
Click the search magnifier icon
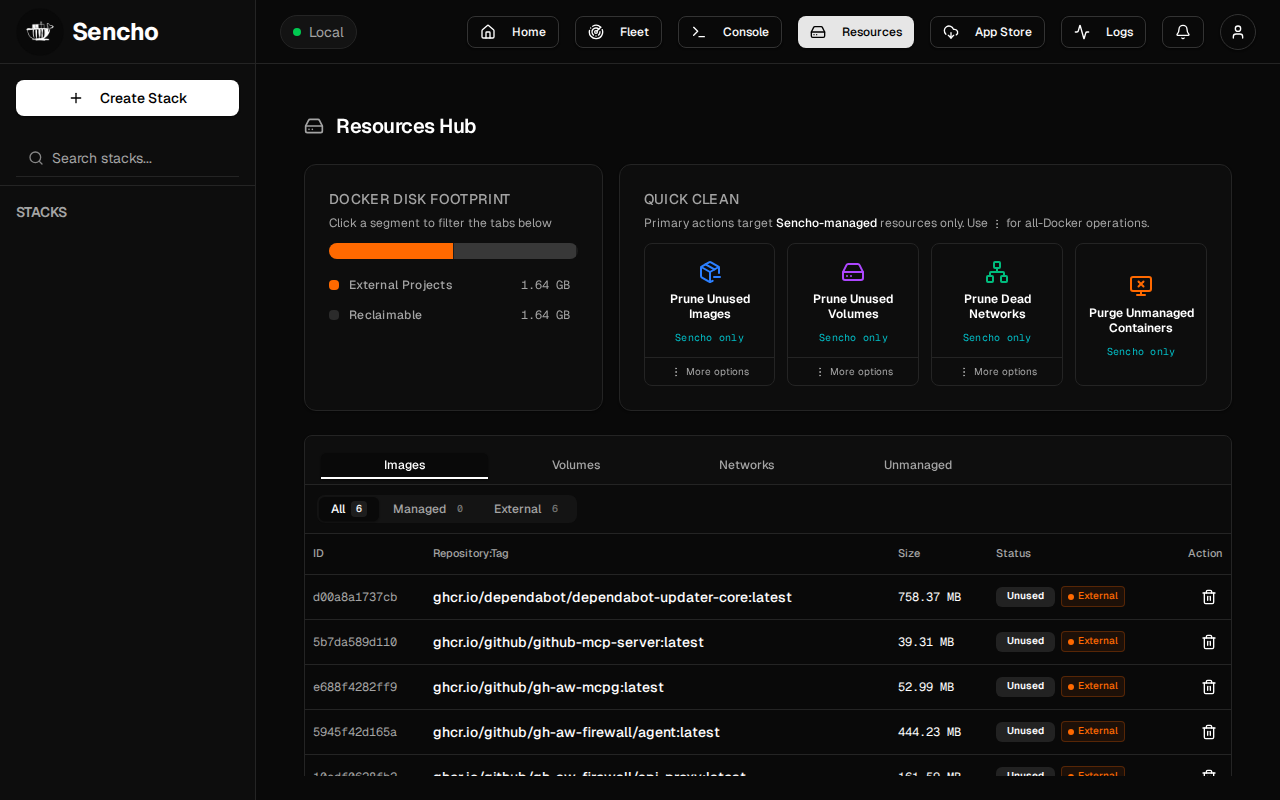(36, 158)
